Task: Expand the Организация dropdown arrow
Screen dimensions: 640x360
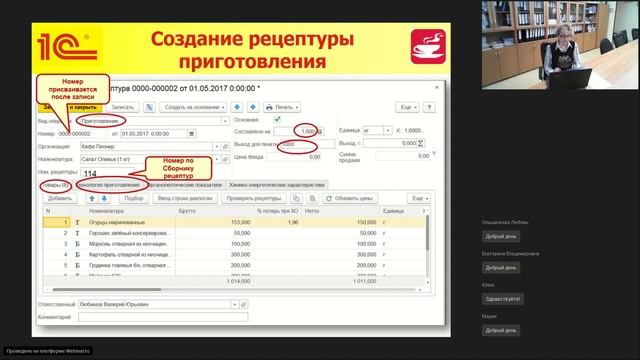Action: pyautogui.click(x=217, y=147)
